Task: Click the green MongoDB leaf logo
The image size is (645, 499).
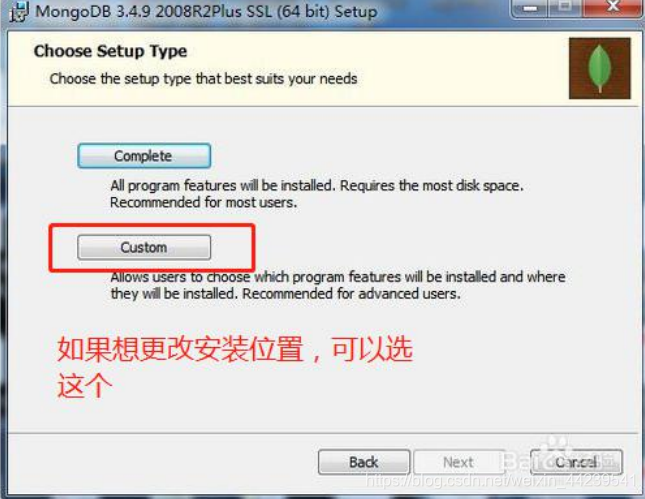Action: (x=599, y=68)
